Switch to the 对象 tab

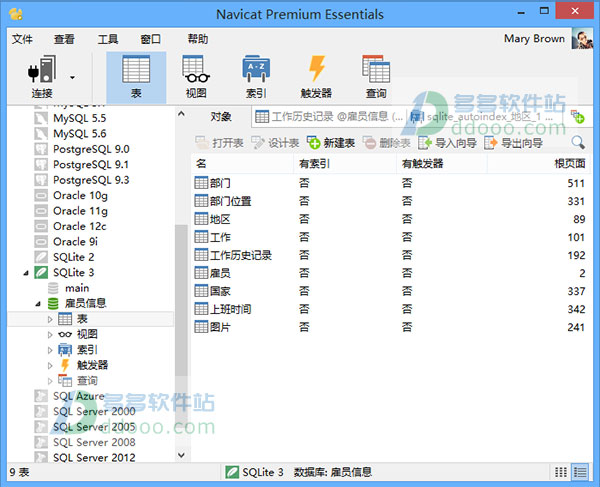221,116
